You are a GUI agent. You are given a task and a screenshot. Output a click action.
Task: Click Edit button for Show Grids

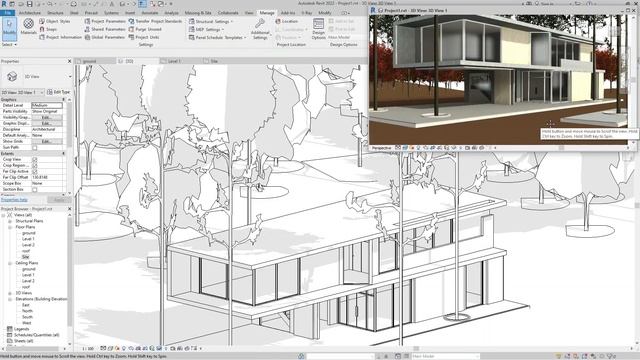tap(47, 141)
